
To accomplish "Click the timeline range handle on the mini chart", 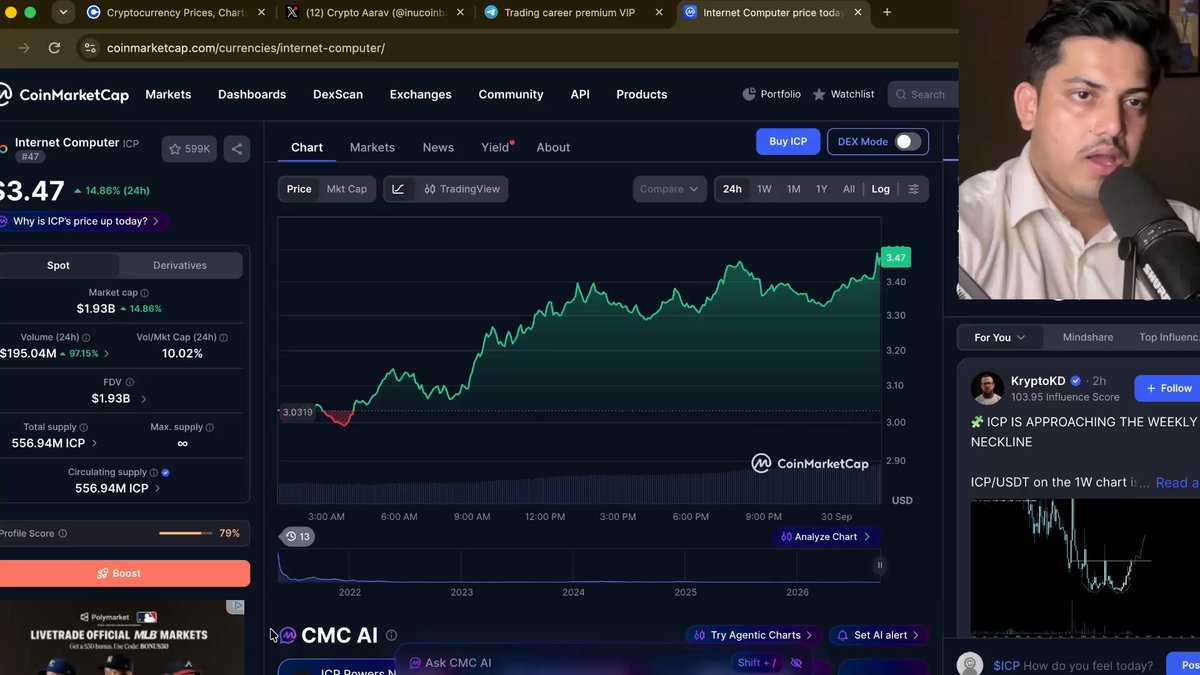I will point(880,565).
